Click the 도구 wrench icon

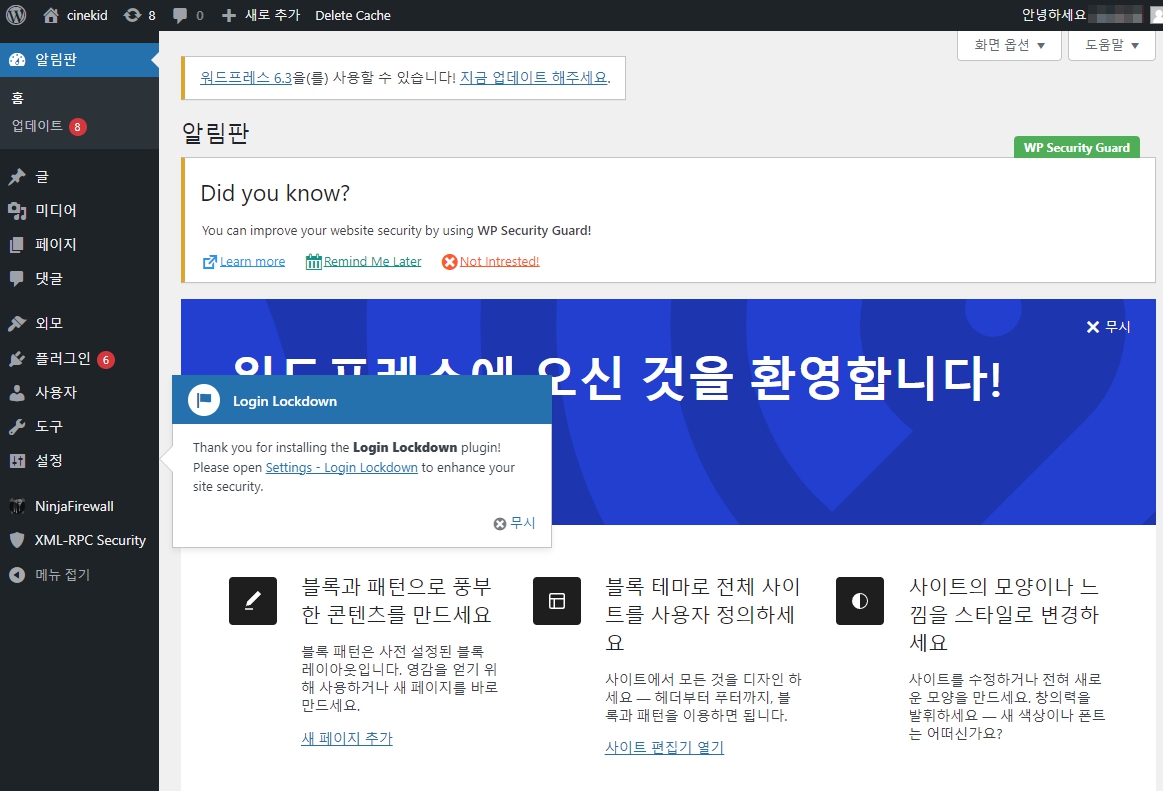[x=17, y=427]
